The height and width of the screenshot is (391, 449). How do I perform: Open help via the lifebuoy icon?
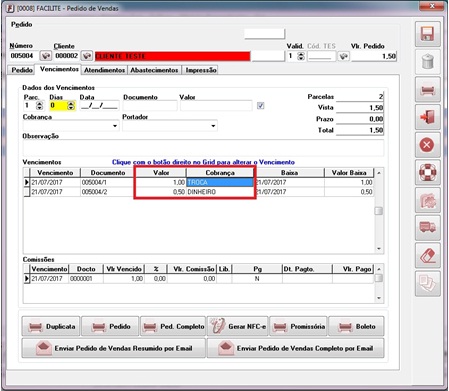(x=428, y=173)
